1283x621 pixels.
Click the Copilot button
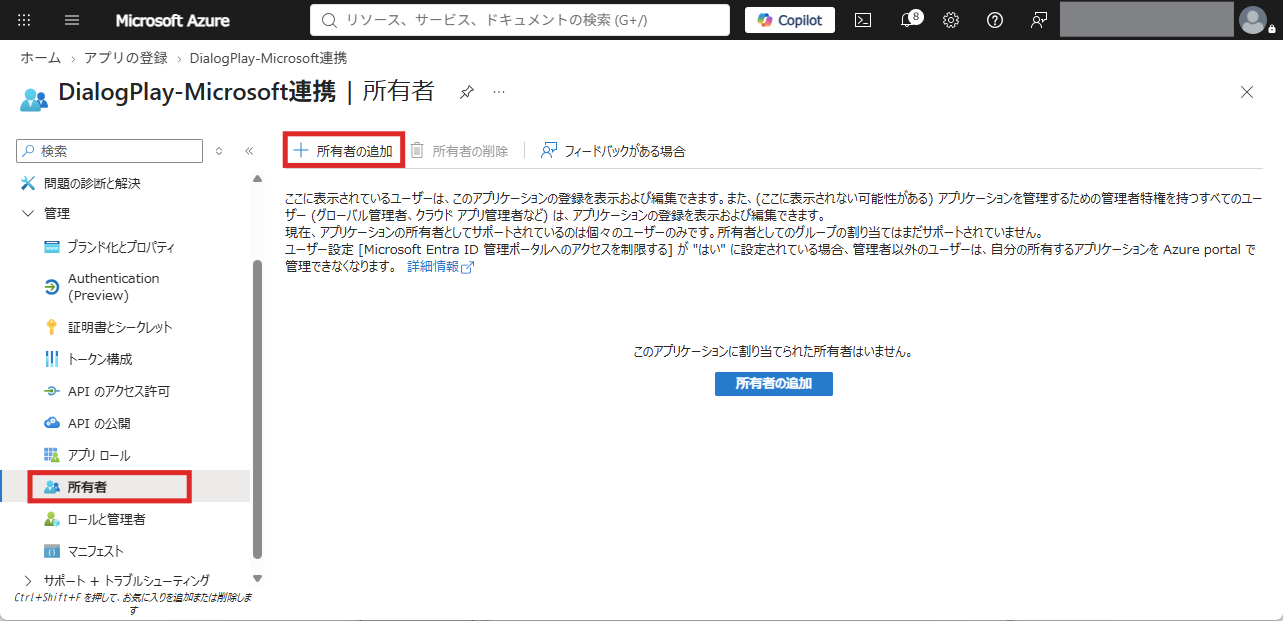click(x=790, y=20)
